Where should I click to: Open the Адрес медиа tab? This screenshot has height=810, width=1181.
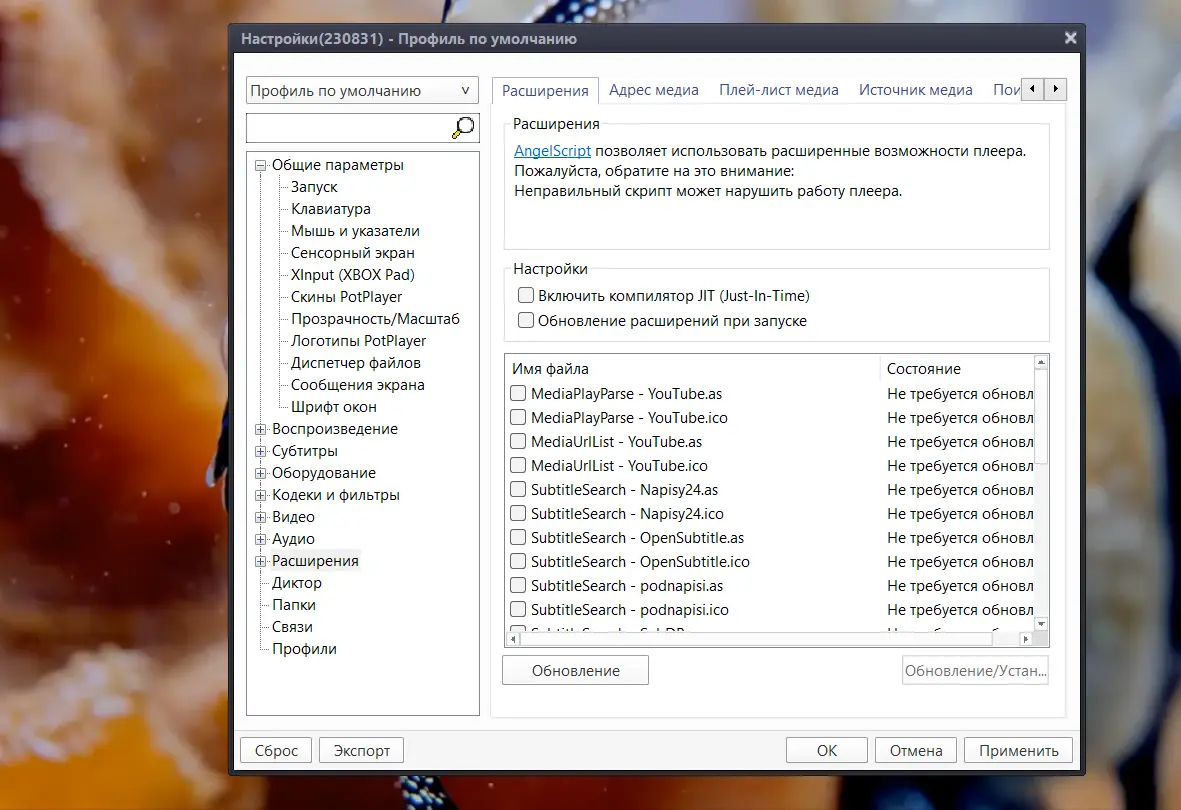click(654, 90)
